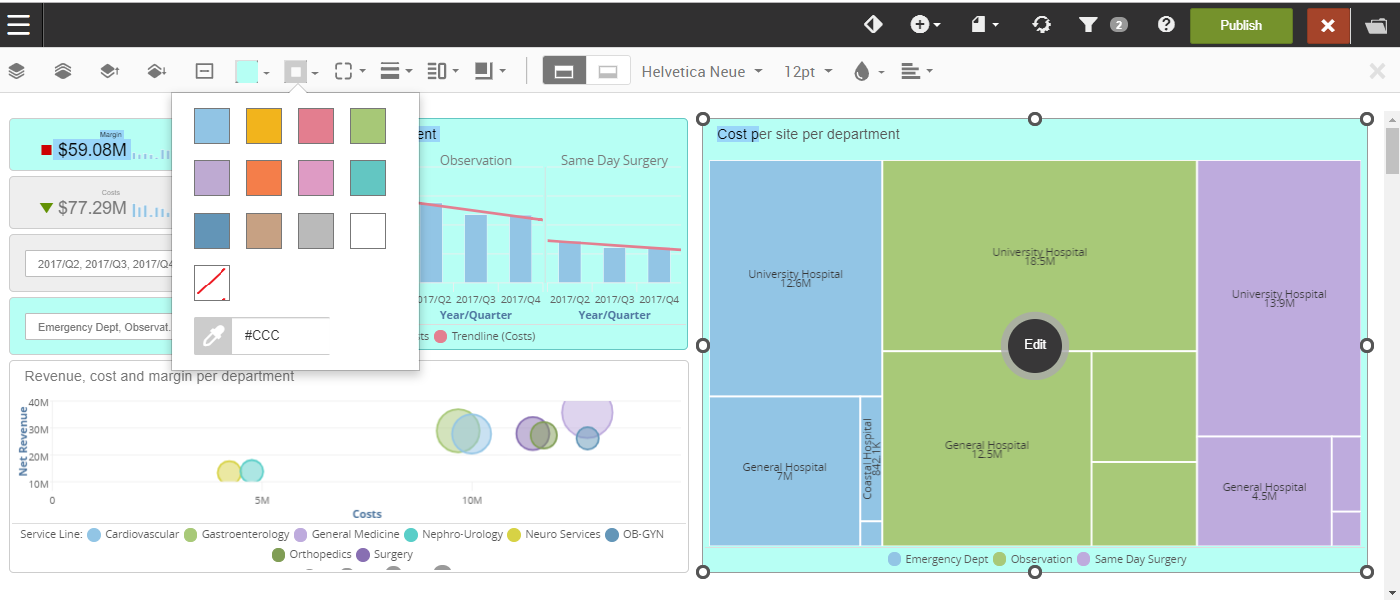Enable the filled title bar style

coord(564,71)
